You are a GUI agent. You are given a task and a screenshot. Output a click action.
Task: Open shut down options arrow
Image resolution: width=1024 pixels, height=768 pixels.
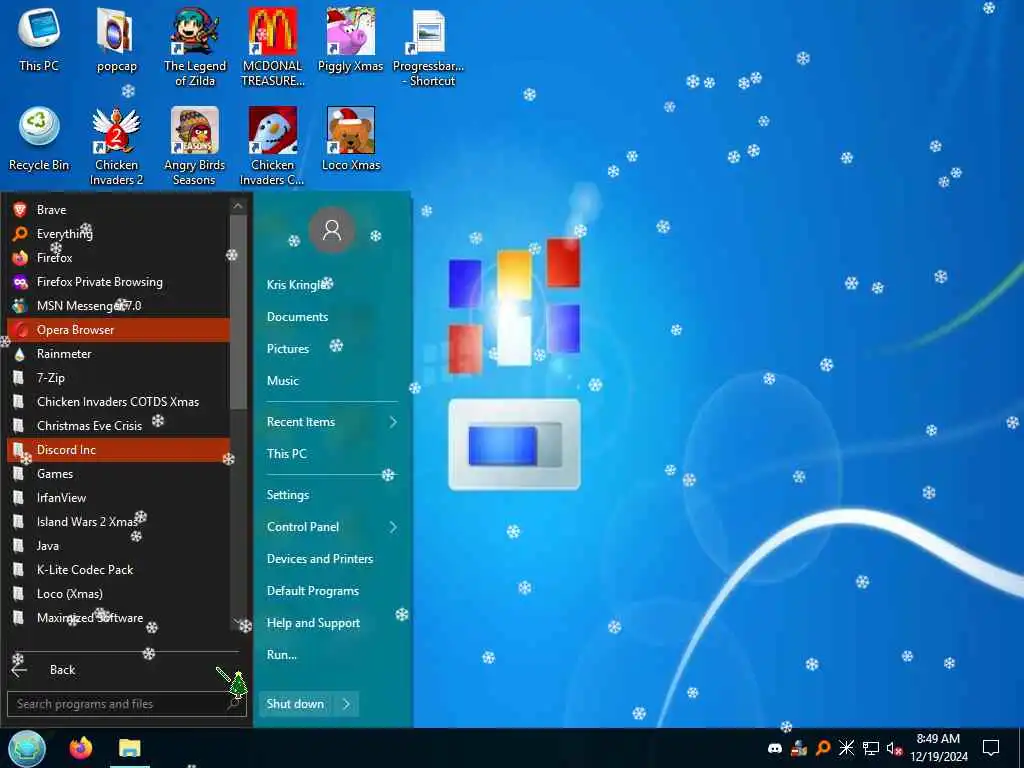click(x=346, y=704)
